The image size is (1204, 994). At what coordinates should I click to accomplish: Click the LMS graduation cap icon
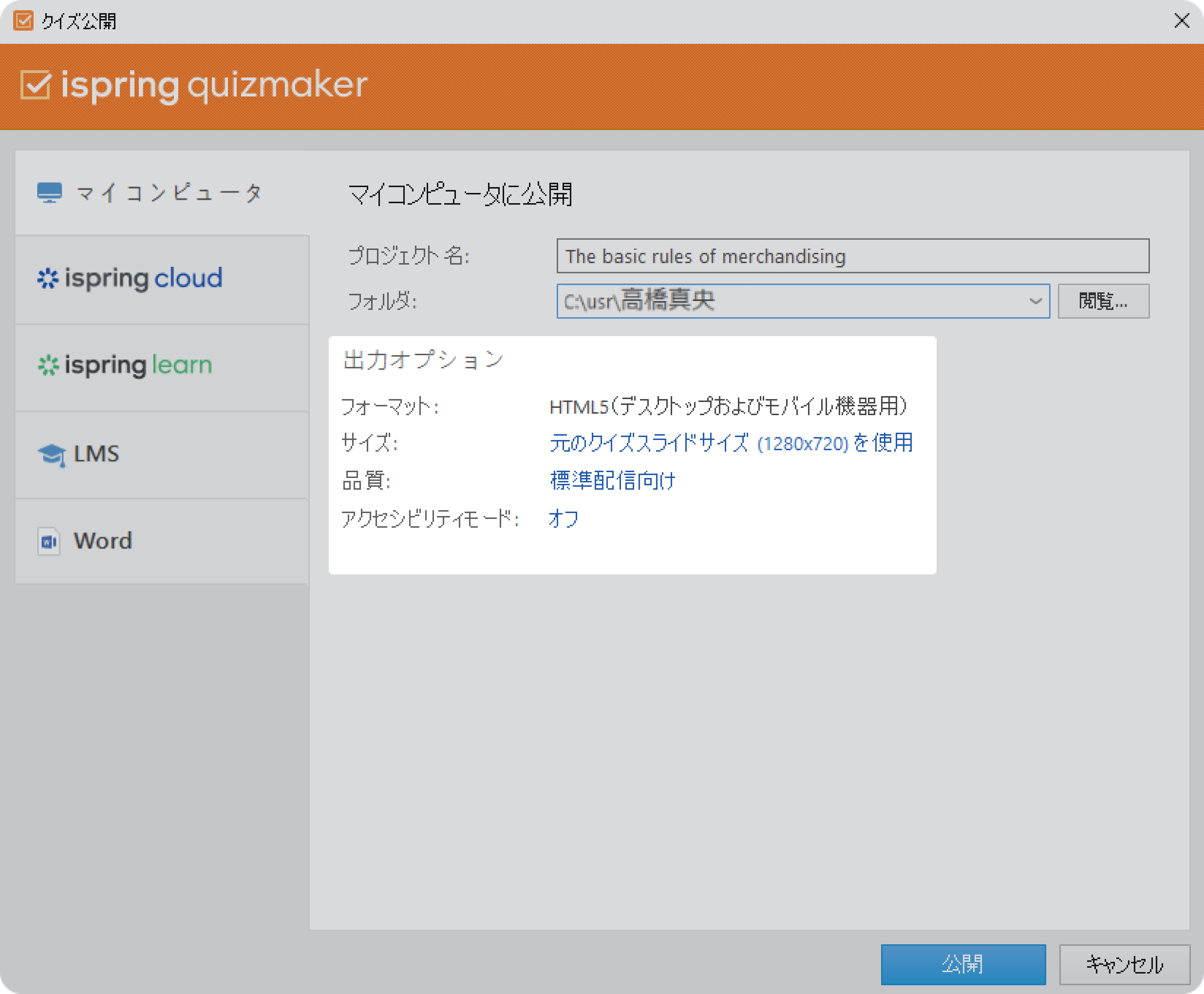[x=52, y=455]
